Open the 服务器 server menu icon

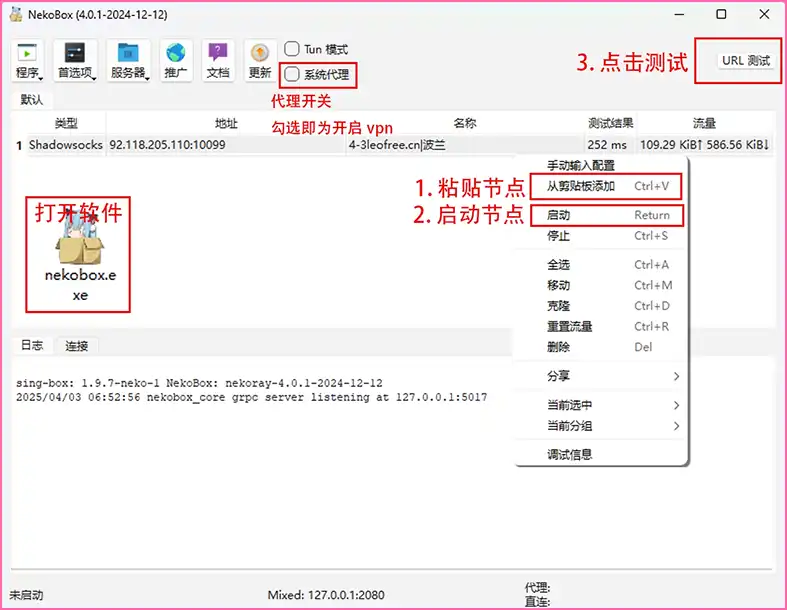click(128, 61)
